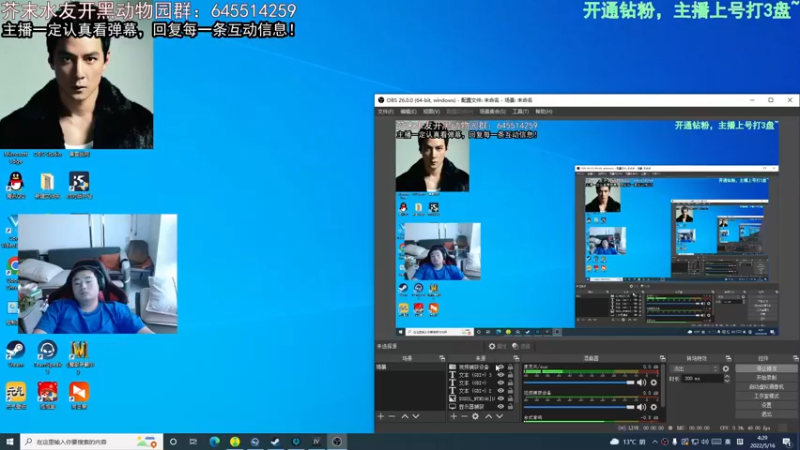Select the scene entry in Scenes list

coord(410,367)
